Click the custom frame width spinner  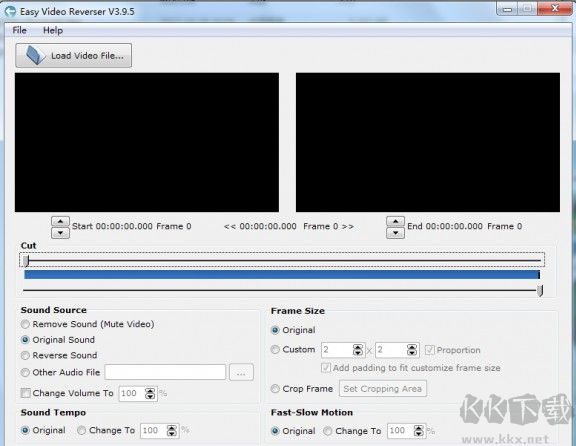[358, 350]
